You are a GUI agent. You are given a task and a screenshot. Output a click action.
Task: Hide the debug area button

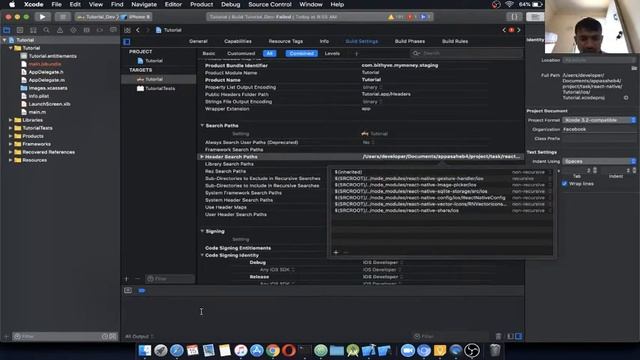128,291
